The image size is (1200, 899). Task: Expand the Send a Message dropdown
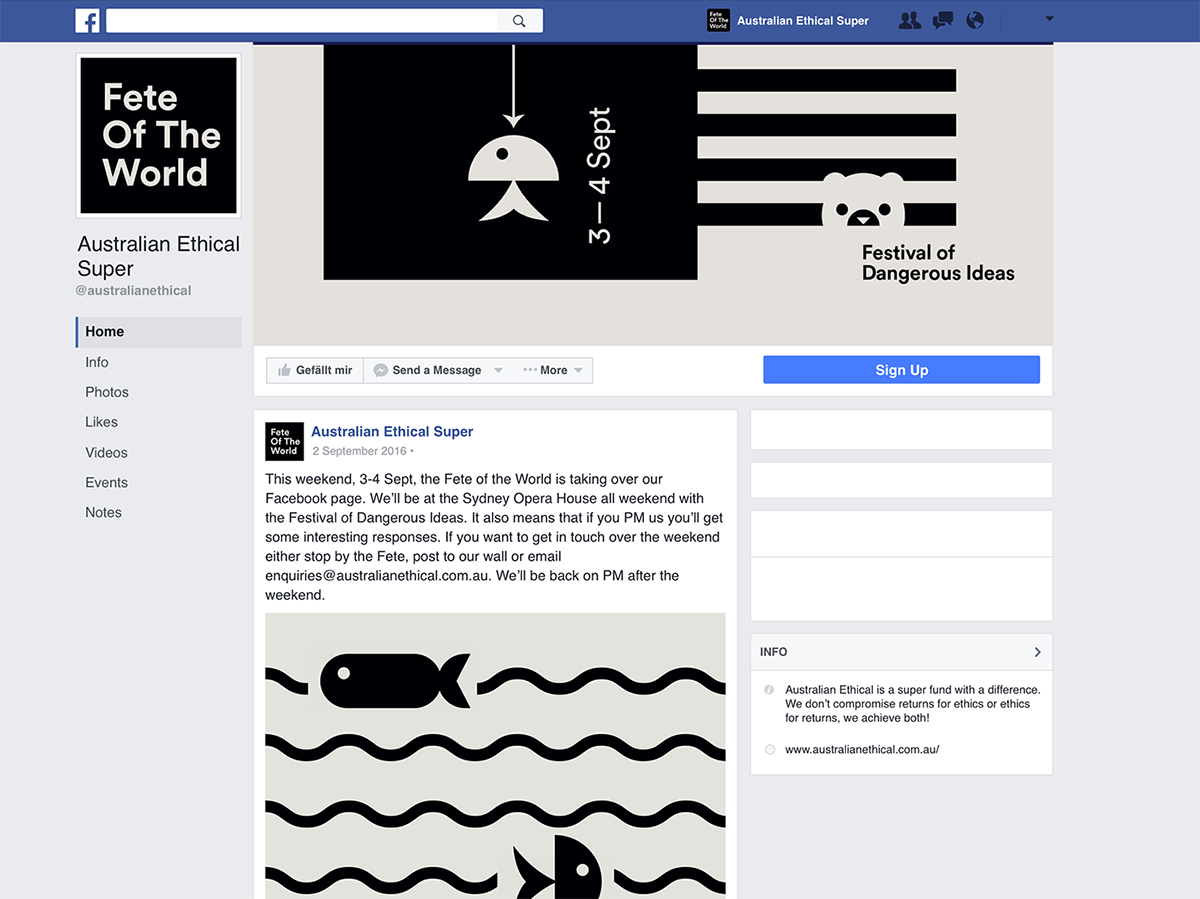pos(498,371)
